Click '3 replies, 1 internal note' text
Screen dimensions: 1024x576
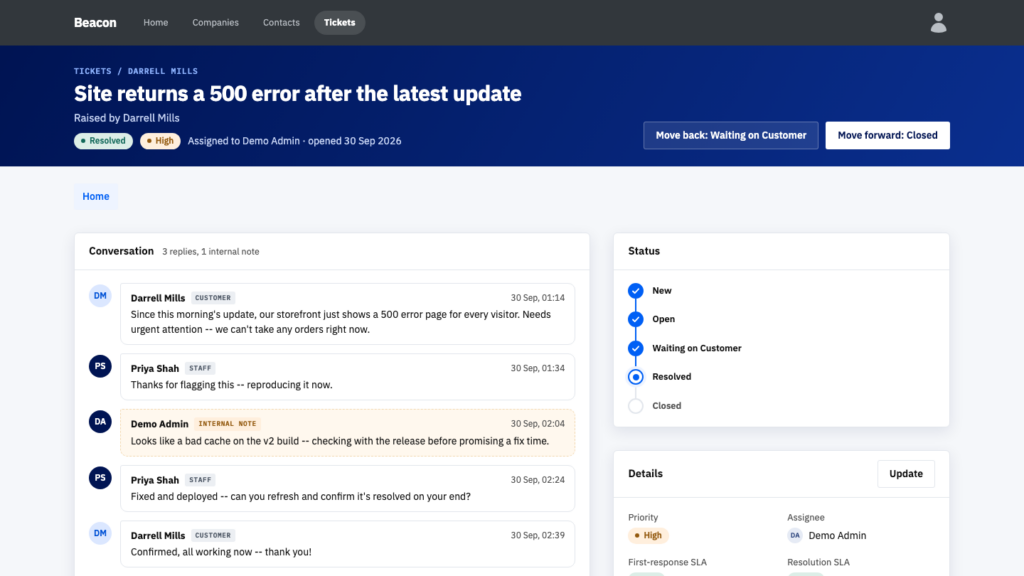(x=211, y=251)
